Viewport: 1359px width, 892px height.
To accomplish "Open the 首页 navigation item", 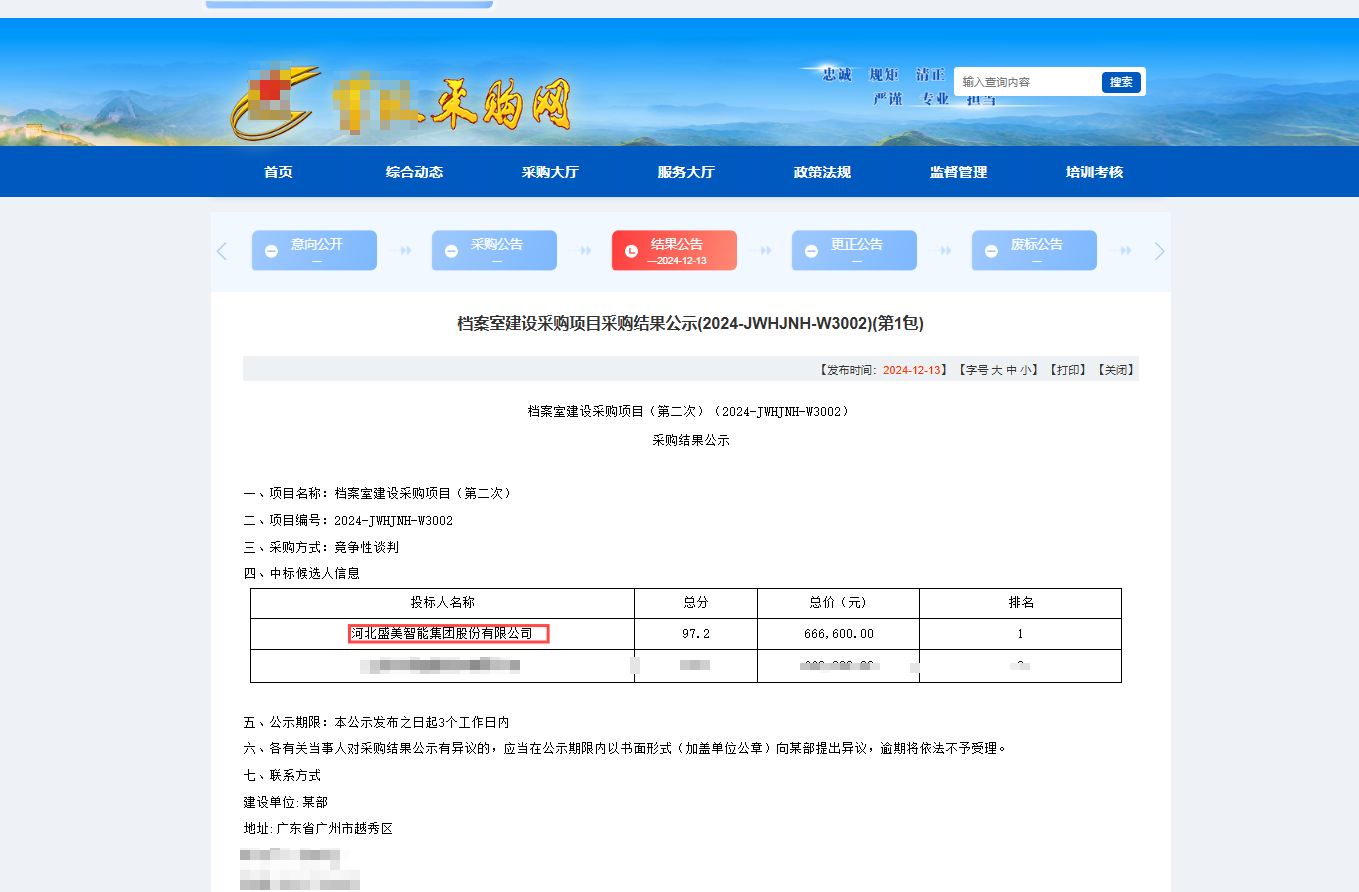I will point(278,172).
